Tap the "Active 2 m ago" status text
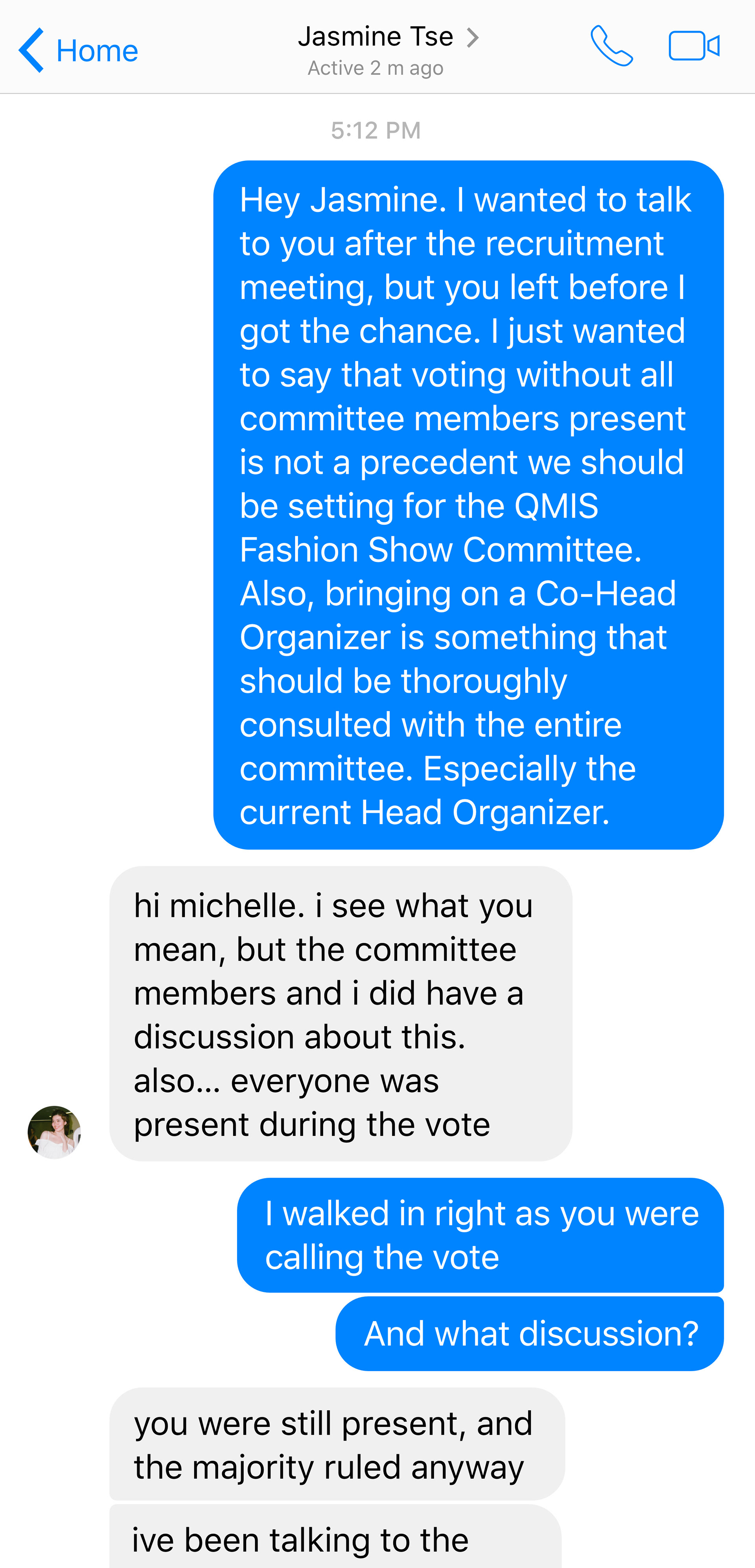755x1568 pixels. pyautogui.click(x=375, y=68)
